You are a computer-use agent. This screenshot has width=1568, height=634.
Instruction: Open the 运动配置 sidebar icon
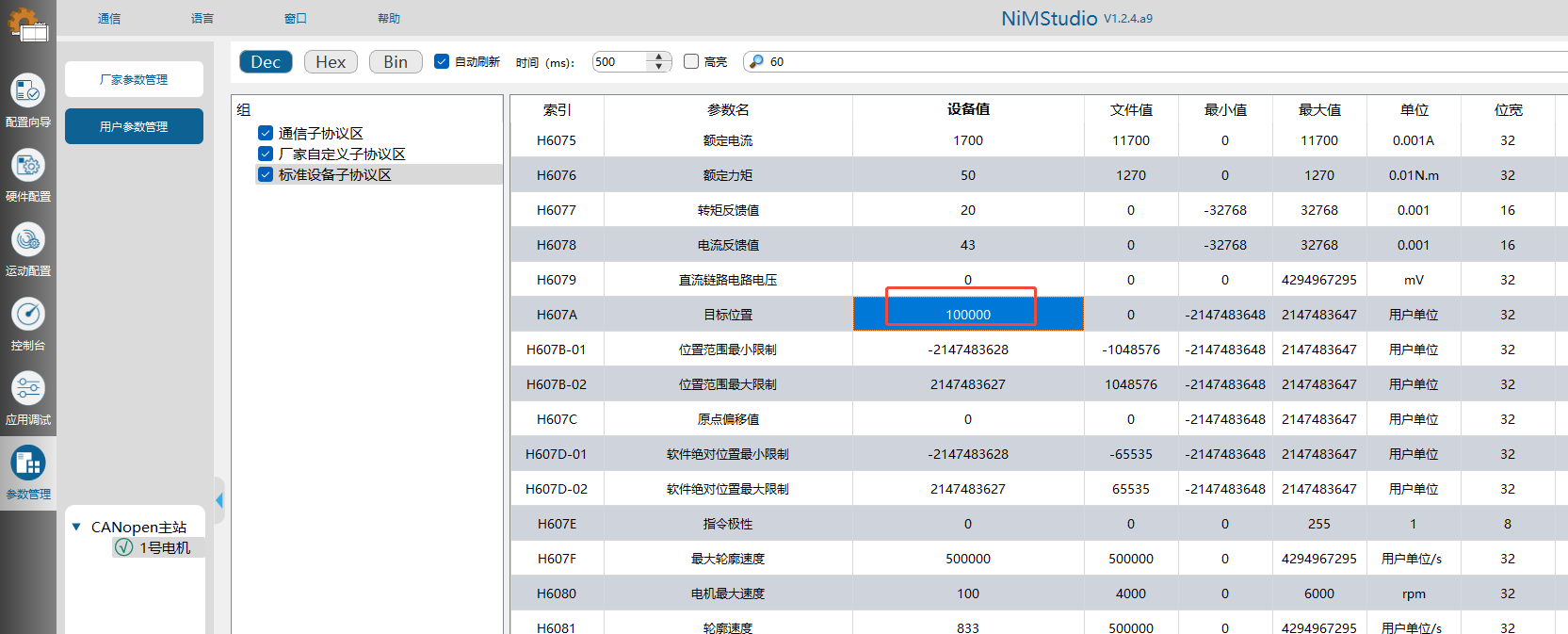coord(28,240)
